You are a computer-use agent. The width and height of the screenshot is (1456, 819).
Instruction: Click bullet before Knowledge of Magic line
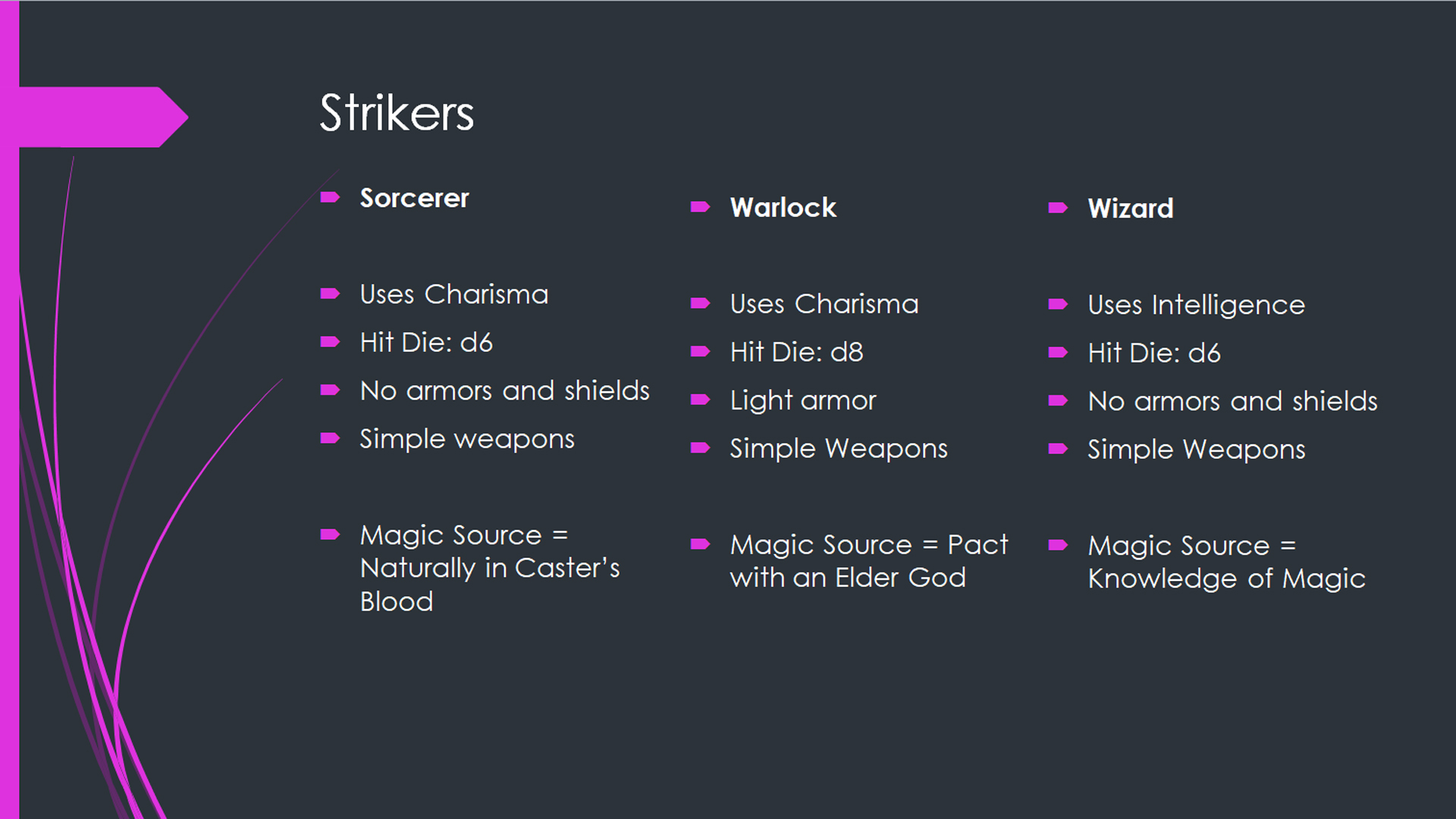coord(1058,545)
